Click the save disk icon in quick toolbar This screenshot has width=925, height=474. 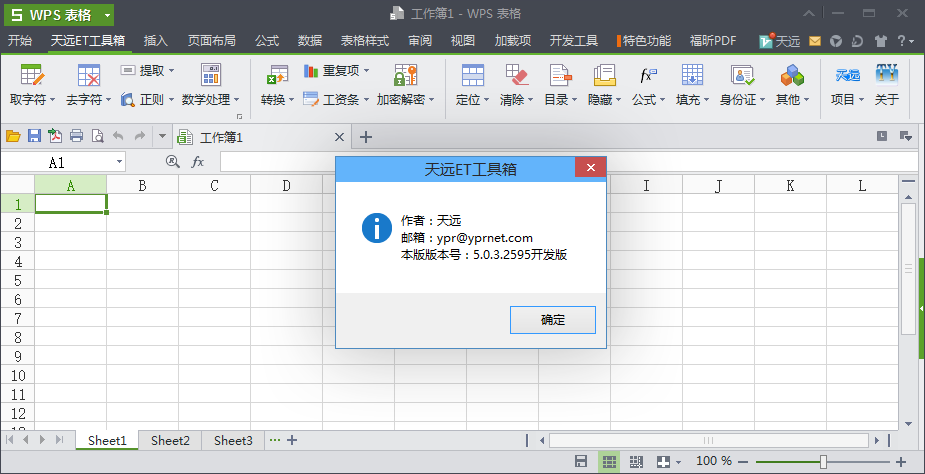coord(34,136)
